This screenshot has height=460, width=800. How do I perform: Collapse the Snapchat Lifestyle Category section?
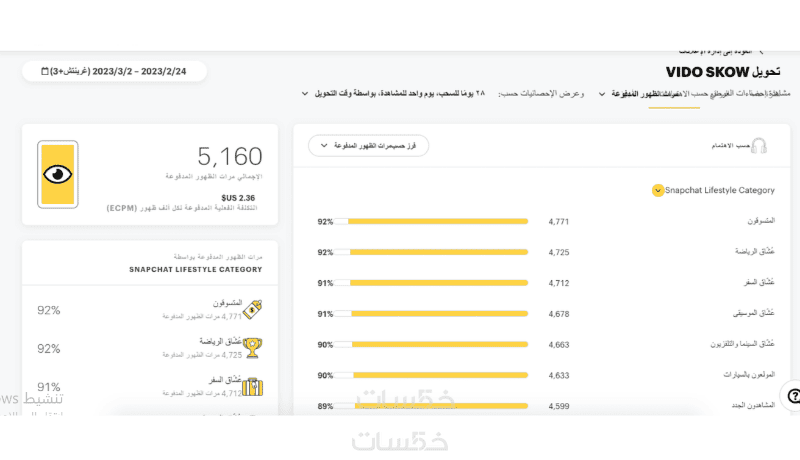(x=657, y=190)
